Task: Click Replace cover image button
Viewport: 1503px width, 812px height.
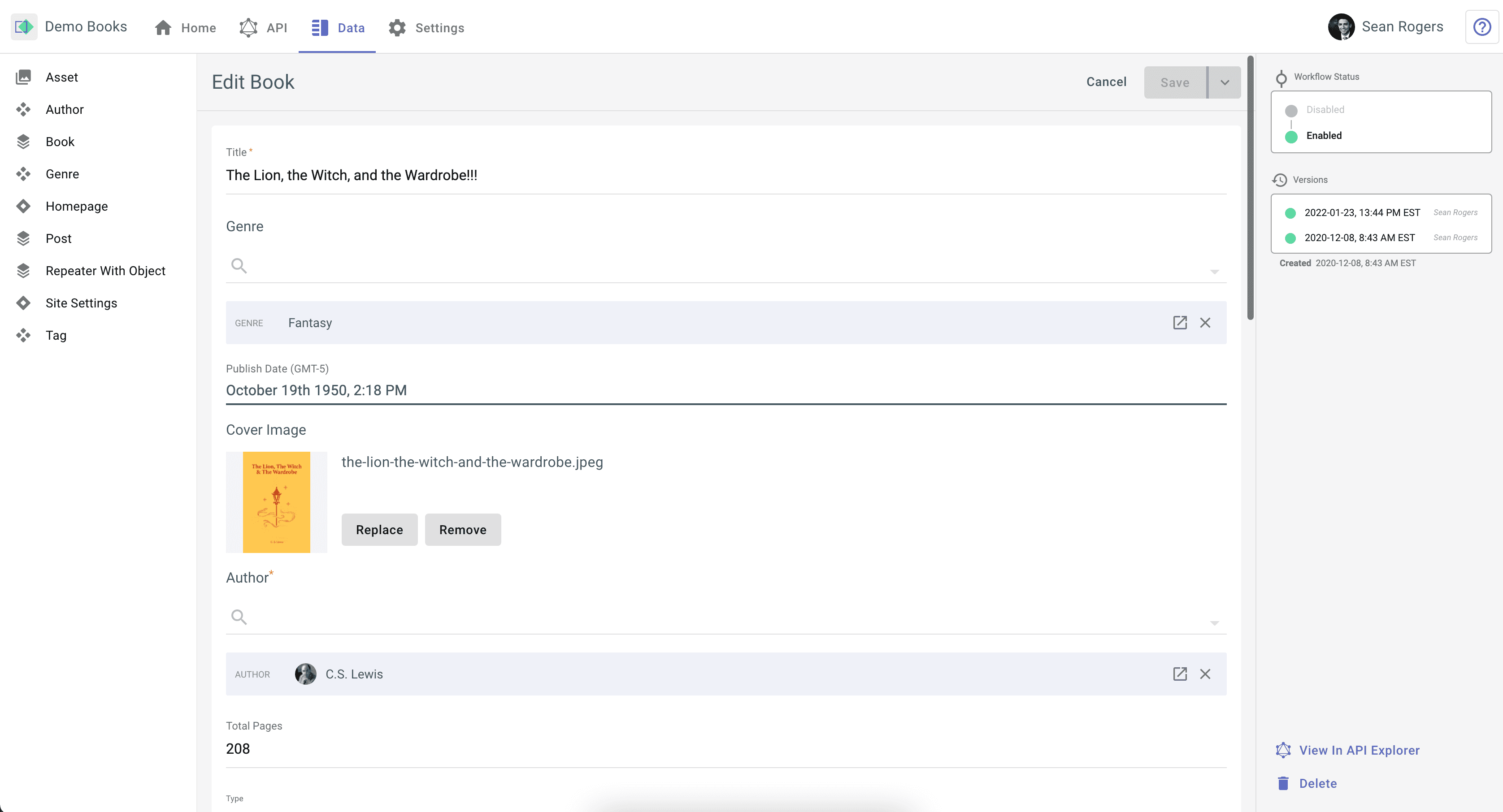Action: click(379, 530)
